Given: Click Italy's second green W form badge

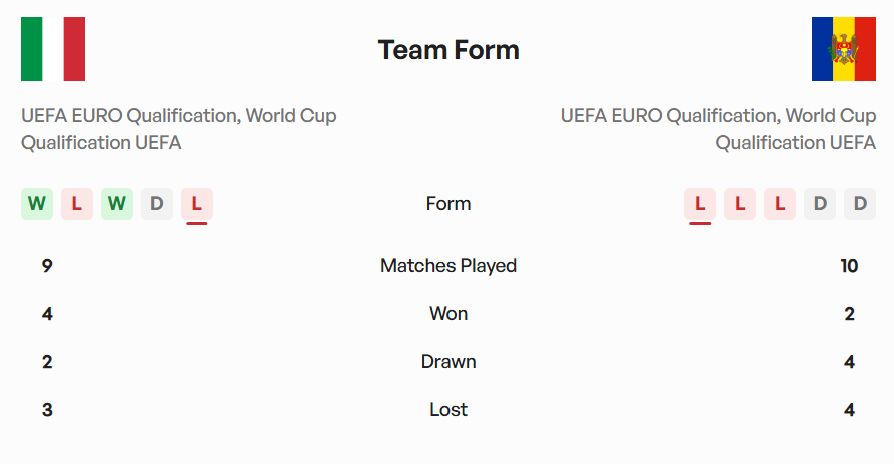Looking at the screenshot, I should pos(117,204).
